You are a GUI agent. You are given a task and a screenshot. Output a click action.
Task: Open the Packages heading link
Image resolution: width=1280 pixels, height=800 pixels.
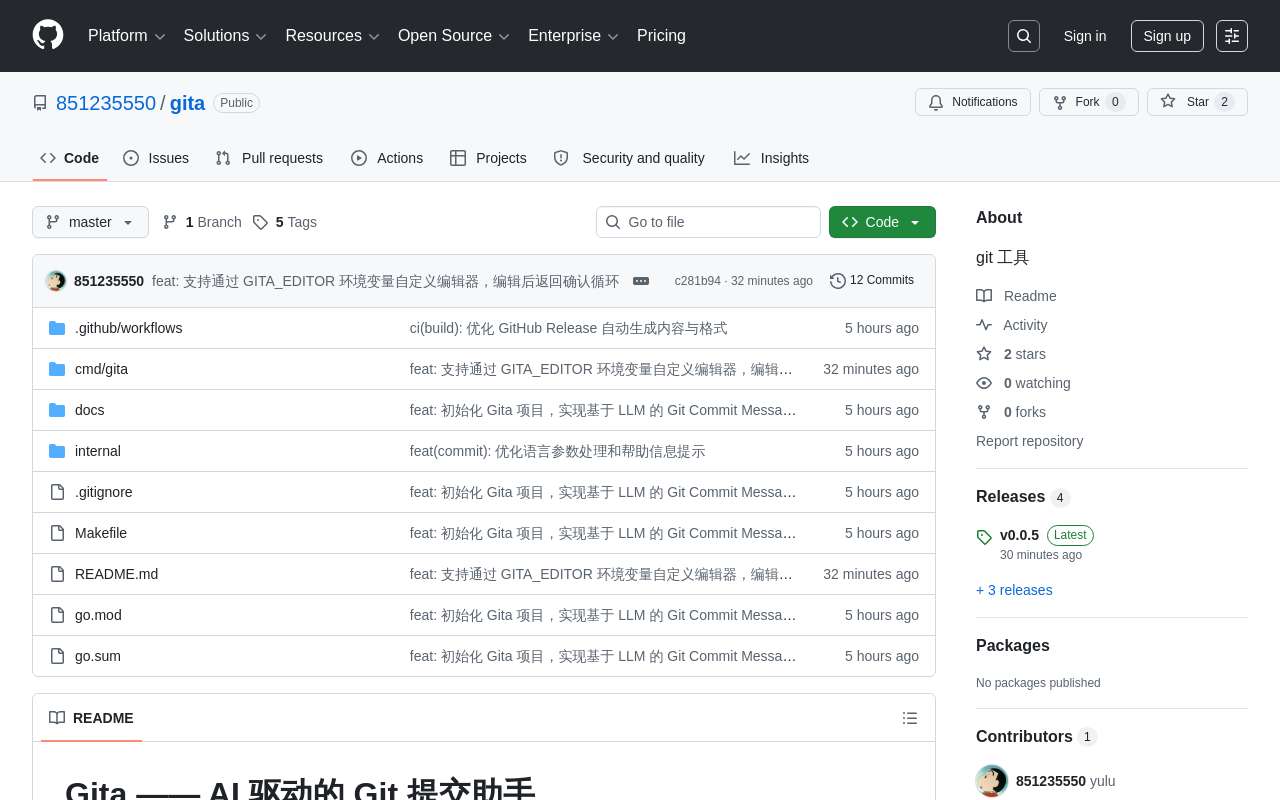pyautogui.click(x=1013, y=646)
